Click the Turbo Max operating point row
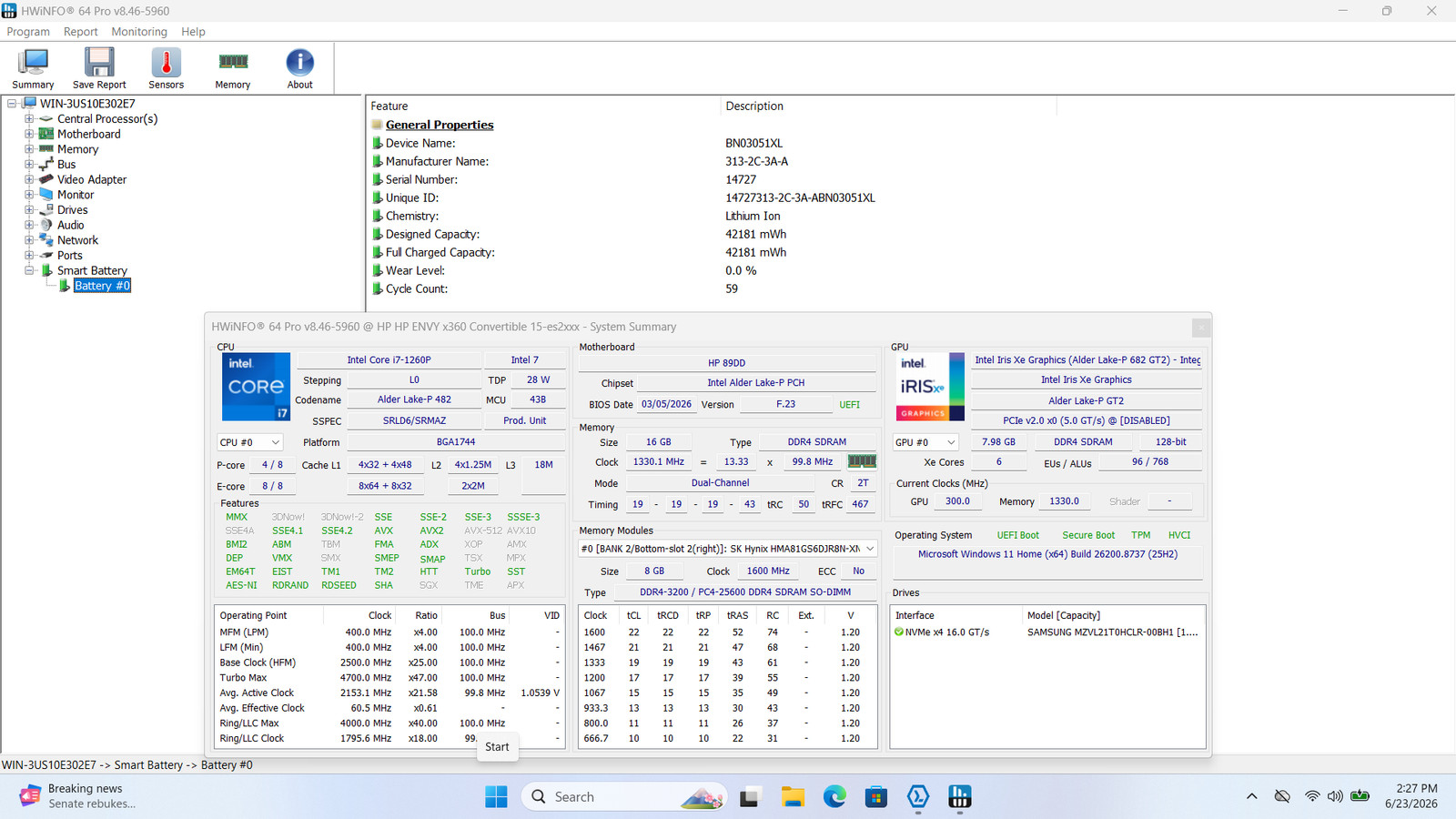Screen dimensions: 1456x819 coord(389,678)
